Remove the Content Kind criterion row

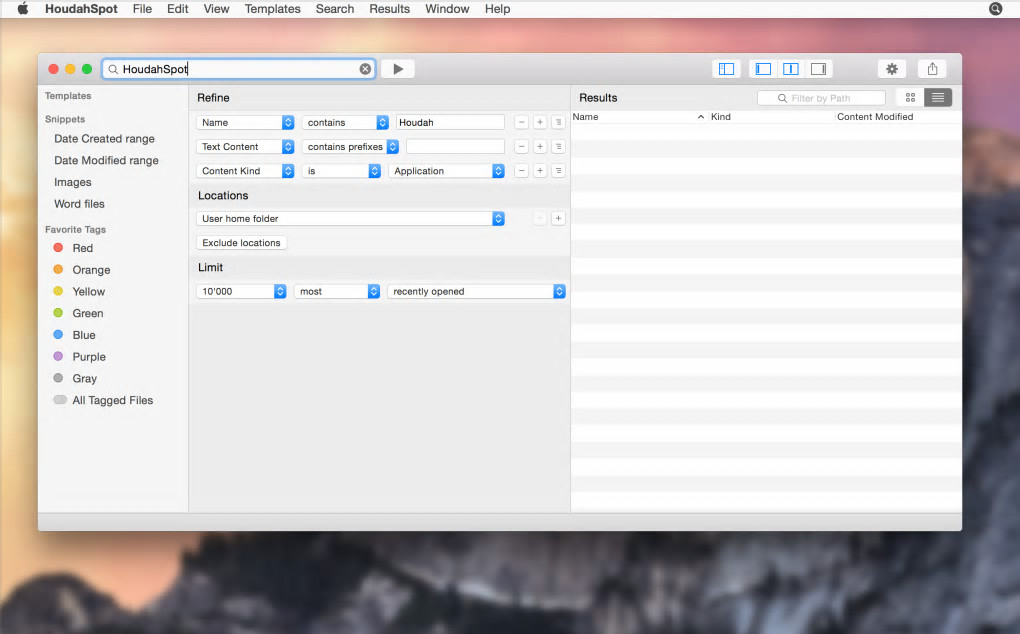pos(521,170)
